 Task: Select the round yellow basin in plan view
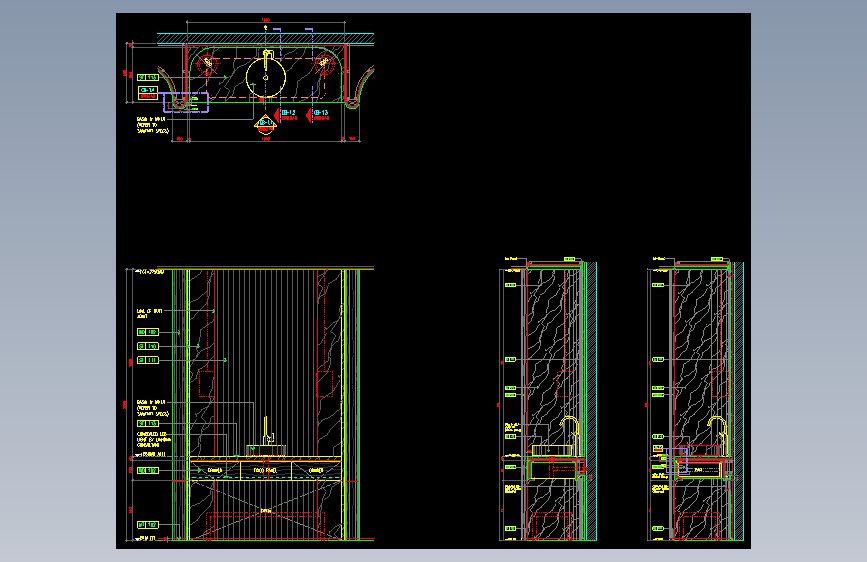[x=265, y=77]
